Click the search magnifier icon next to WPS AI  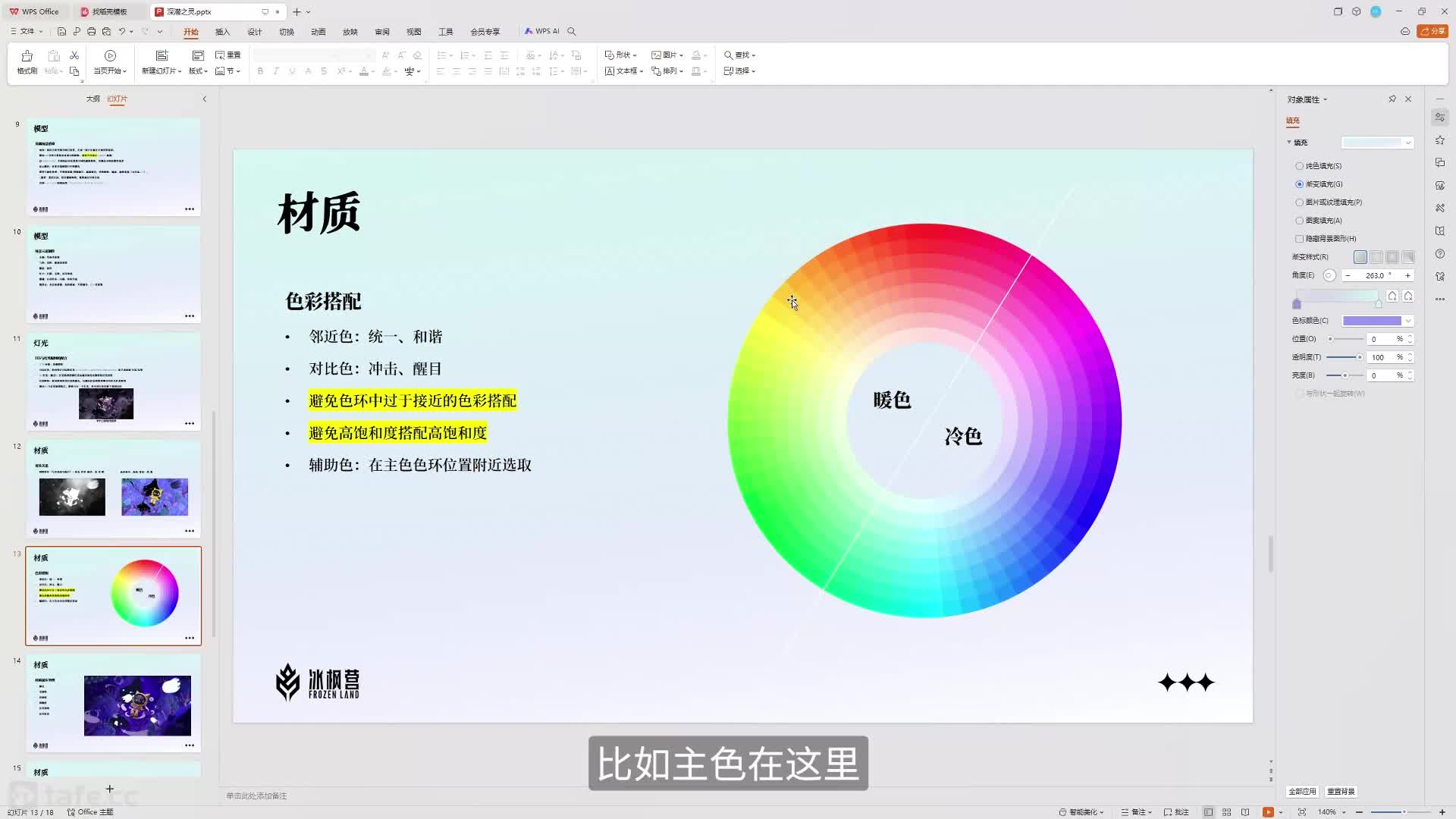tap(572, 32)
